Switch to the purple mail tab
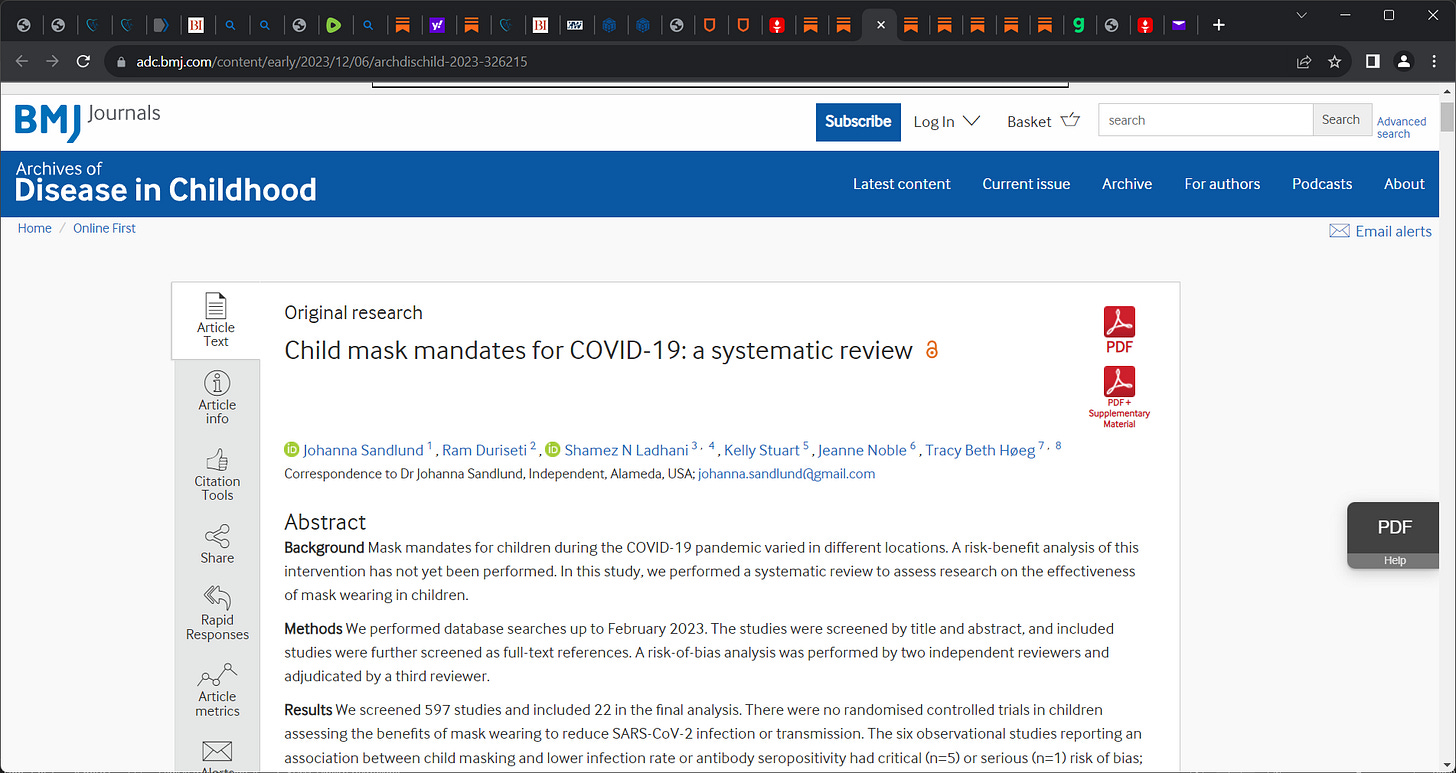1456x773 pixels. [1179, 25]
